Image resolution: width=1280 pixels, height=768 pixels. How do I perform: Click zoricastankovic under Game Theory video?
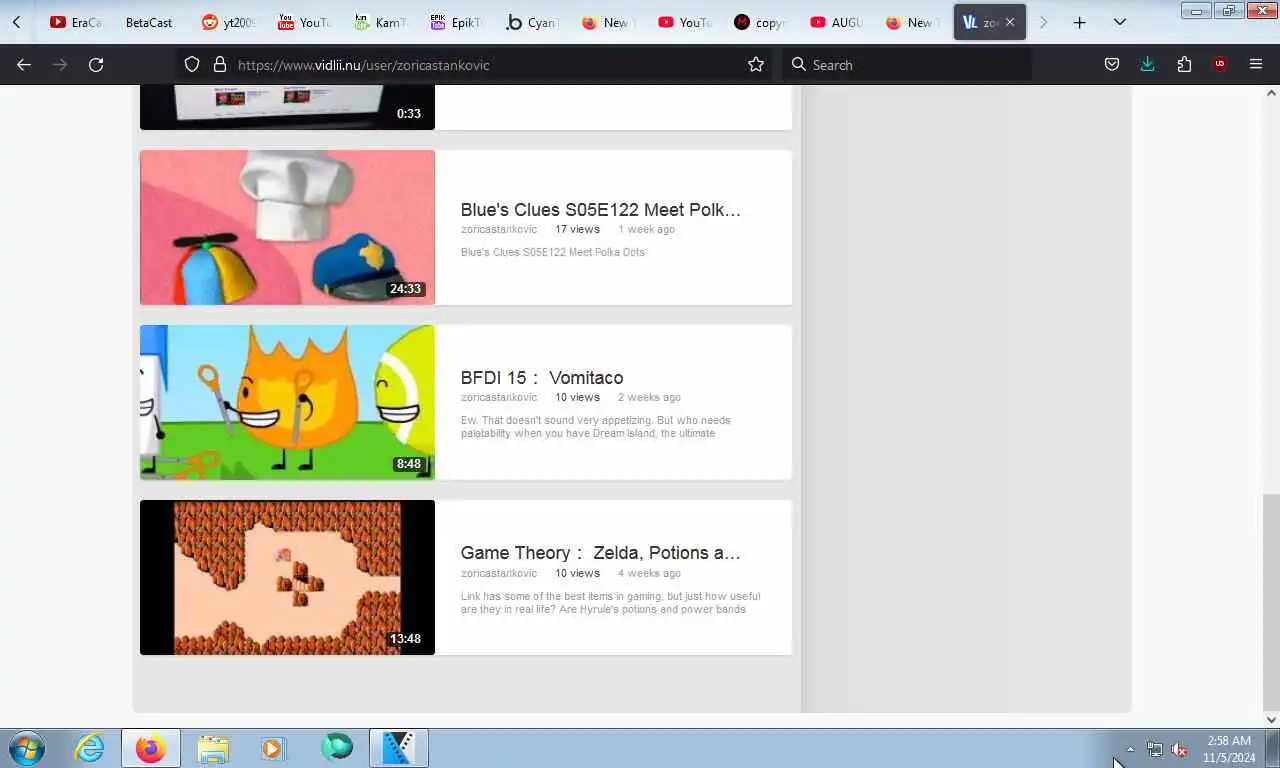[499, 573]
